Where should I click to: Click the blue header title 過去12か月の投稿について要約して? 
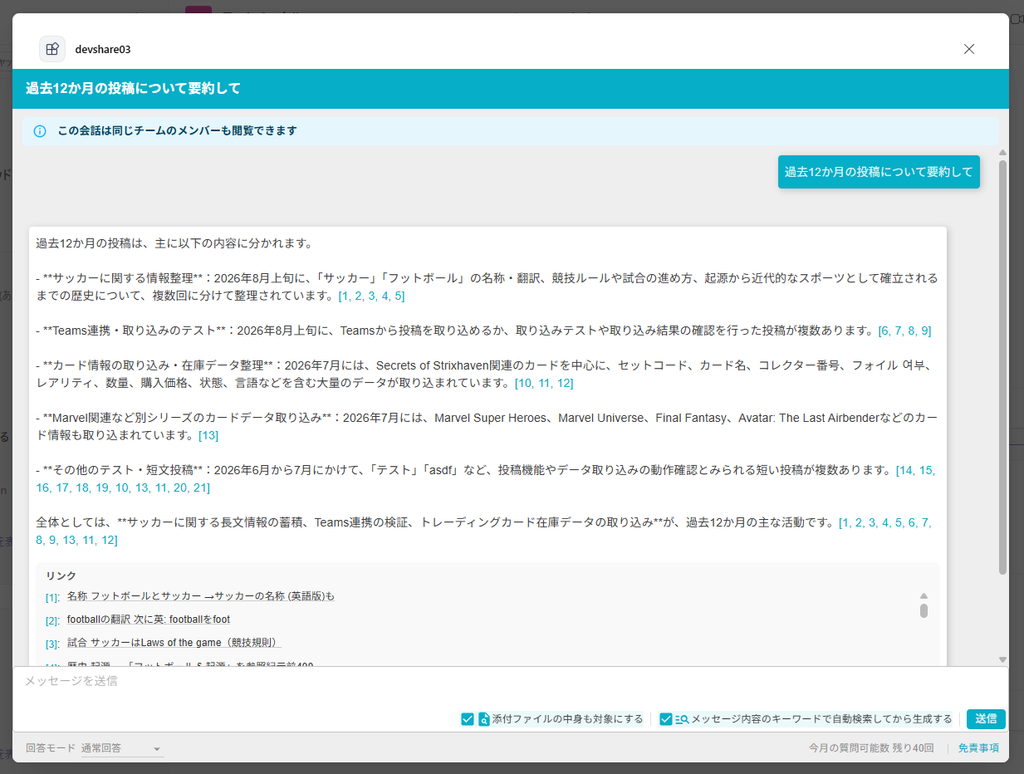coord(133,88)
